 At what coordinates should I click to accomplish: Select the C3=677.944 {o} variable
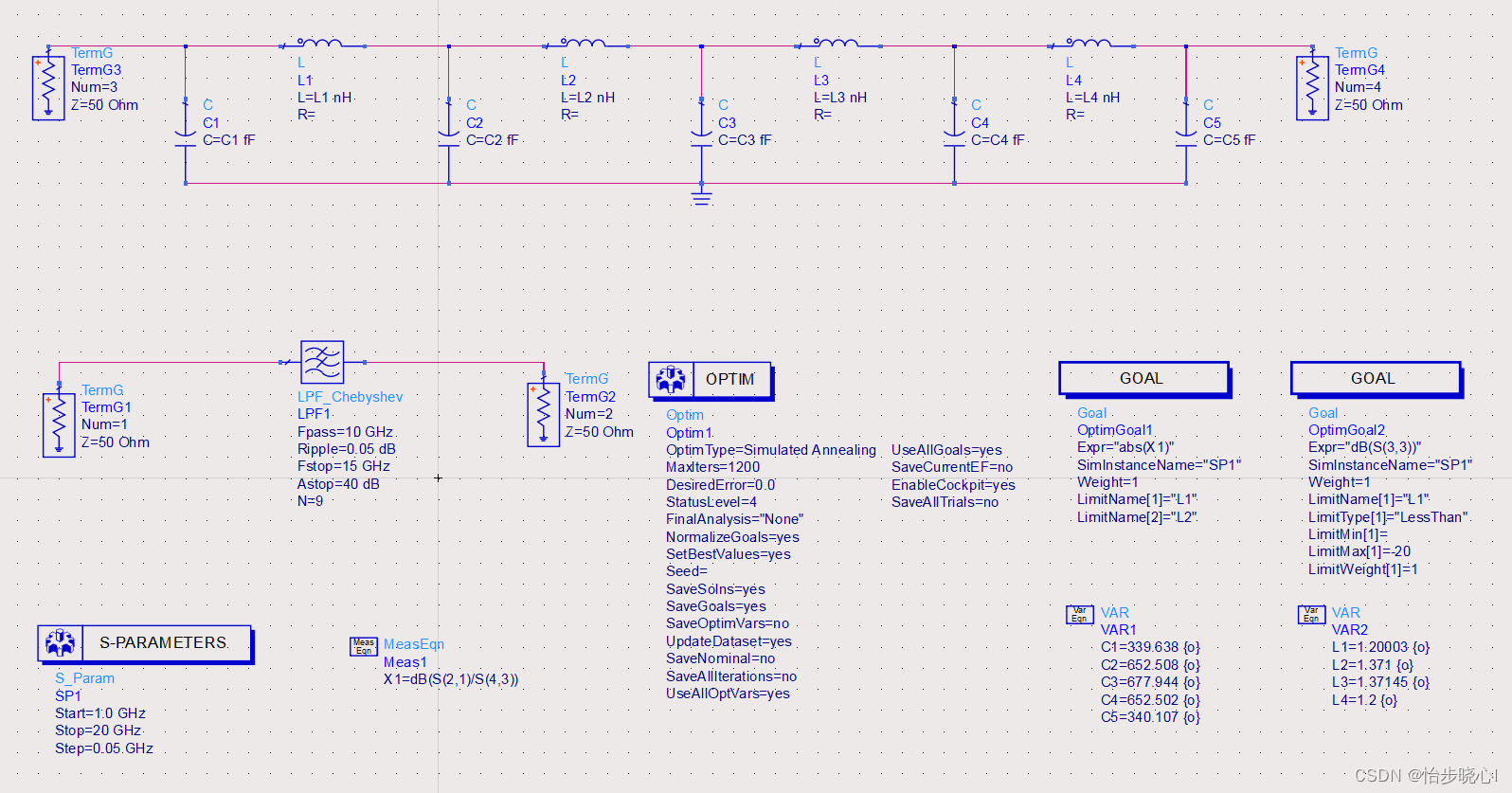1150,682
